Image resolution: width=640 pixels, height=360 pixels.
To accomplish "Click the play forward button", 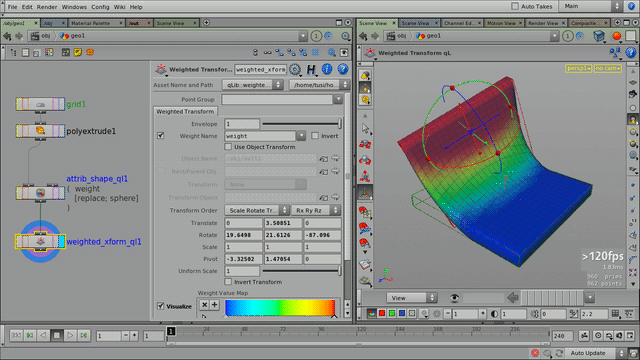I will tap(70, 336).
